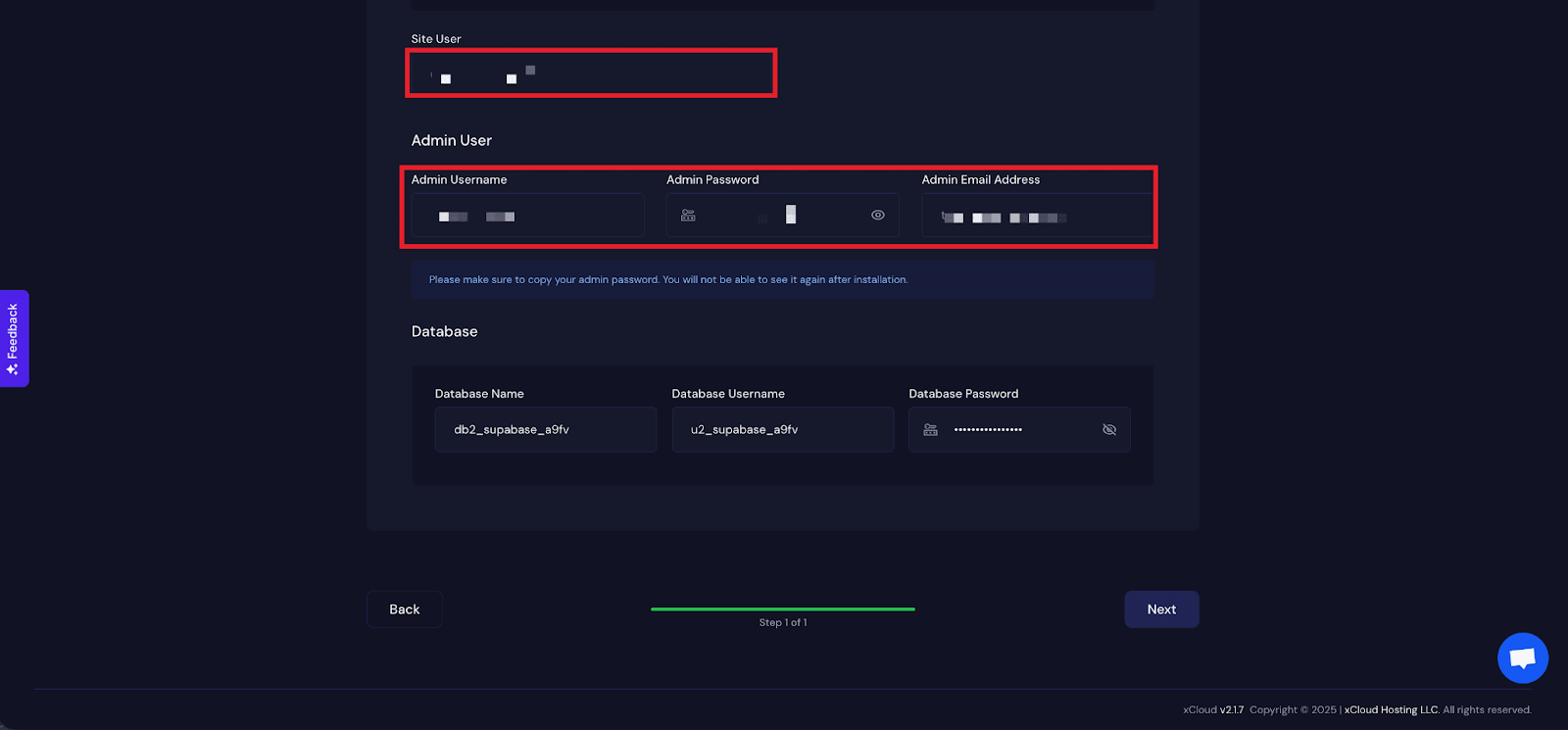Click the generate icon in Database Password field
The width and height of the screenshot is (1568, 730).
[x=931, y=430]
